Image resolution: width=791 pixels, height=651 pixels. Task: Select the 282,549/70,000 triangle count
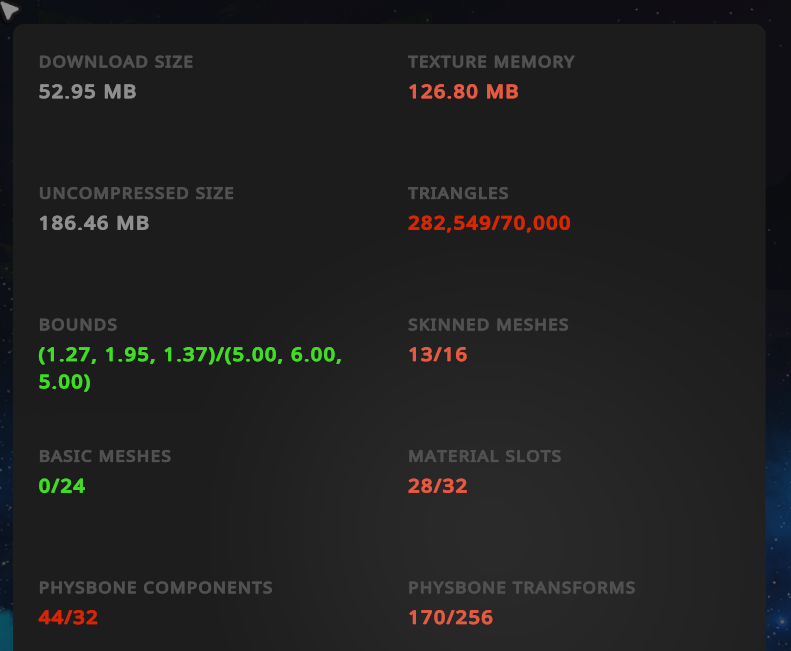tap(489, 223)
